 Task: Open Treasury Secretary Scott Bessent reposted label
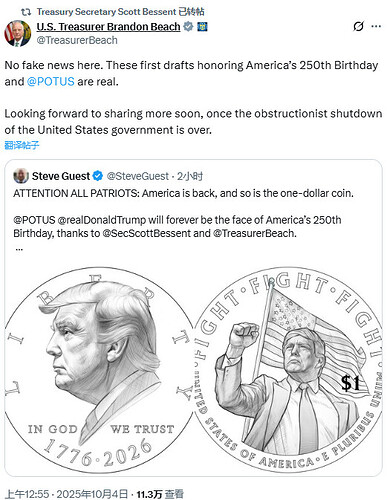(121, 12)
